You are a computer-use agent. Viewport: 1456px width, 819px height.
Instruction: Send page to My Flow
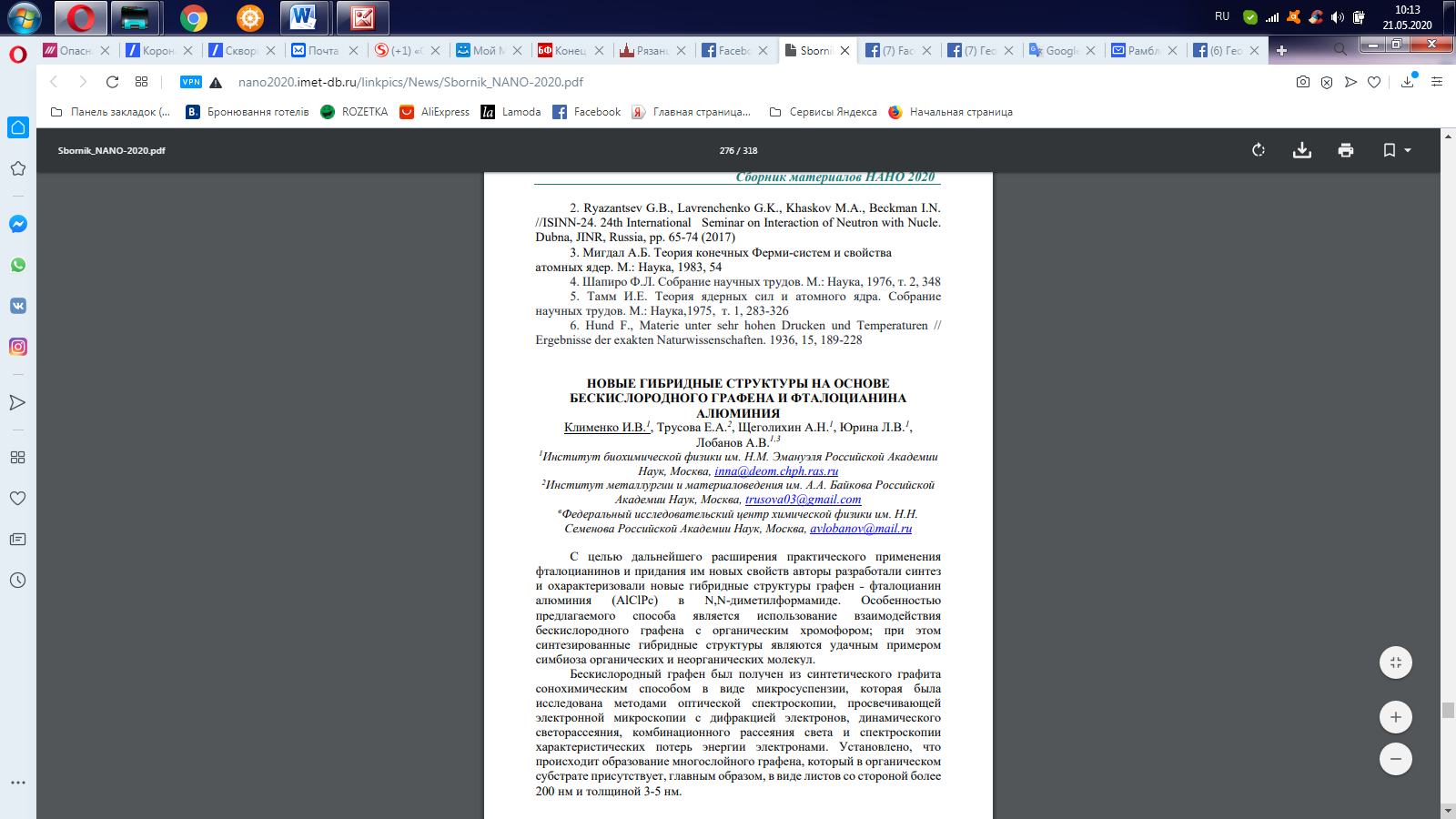(1350, 82)
